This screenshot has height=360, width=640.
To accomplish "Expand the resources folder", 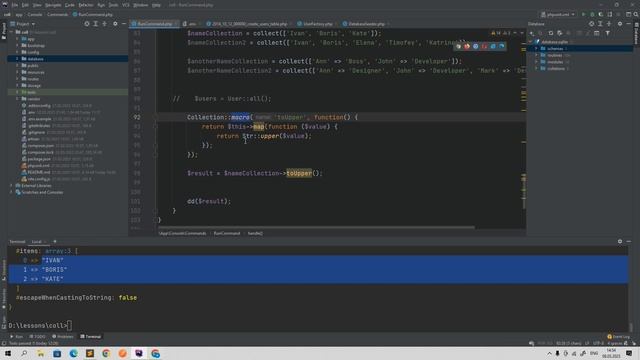I will point(17,72).
